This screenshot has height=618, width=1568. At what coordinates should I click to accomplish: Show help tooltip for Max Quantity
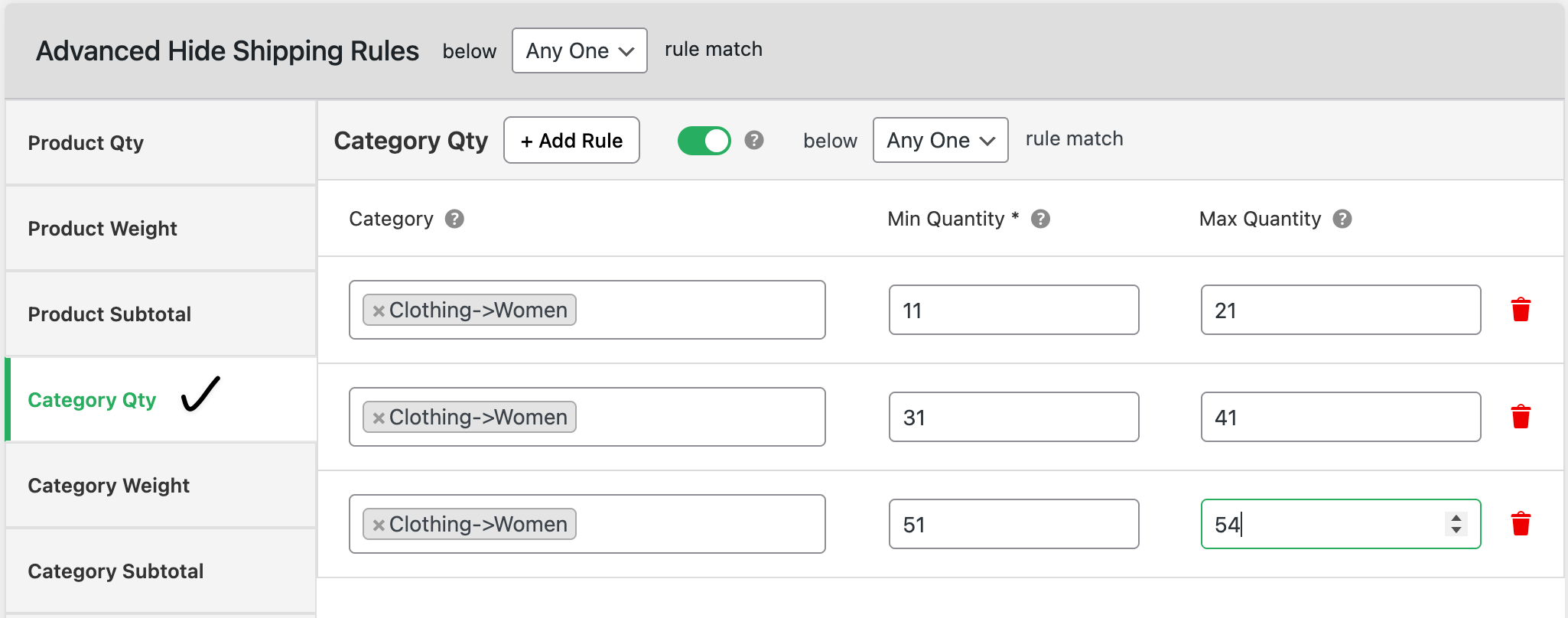click(1342, 220)
